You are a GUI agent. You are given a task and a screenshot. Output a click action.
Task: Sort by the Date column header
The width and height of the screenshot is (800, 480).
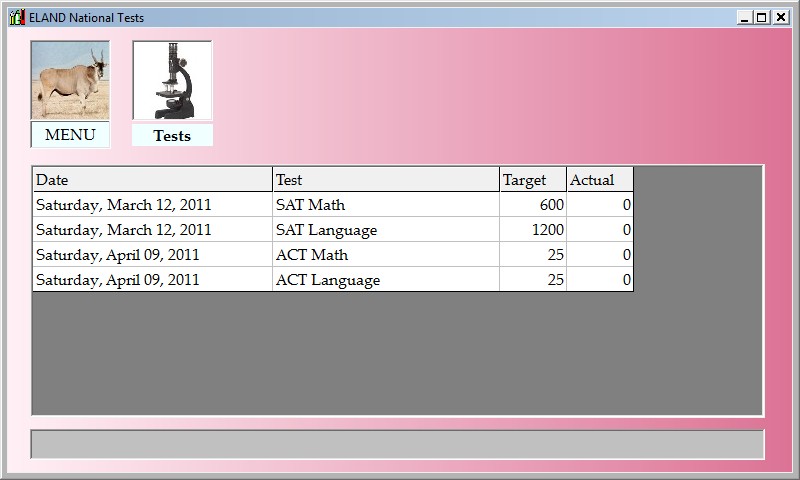(x=152, y=180)
